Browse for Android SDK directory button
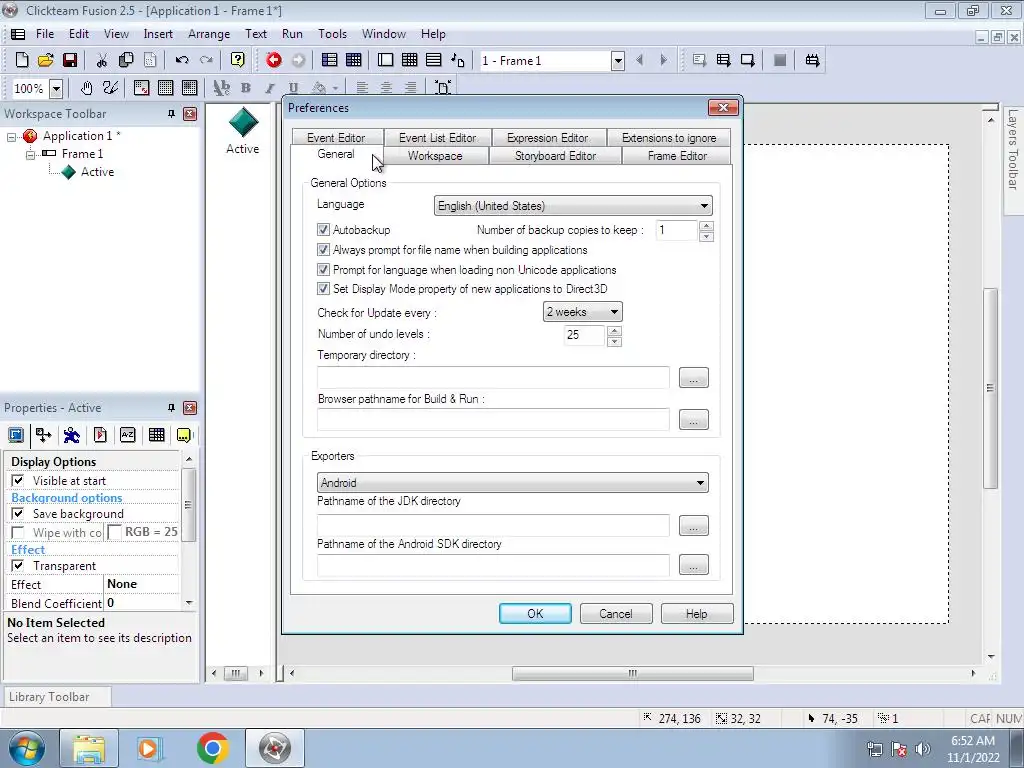Image resolution: width=1024 pixels, height=768 pixels. click(x=694, y=565)
